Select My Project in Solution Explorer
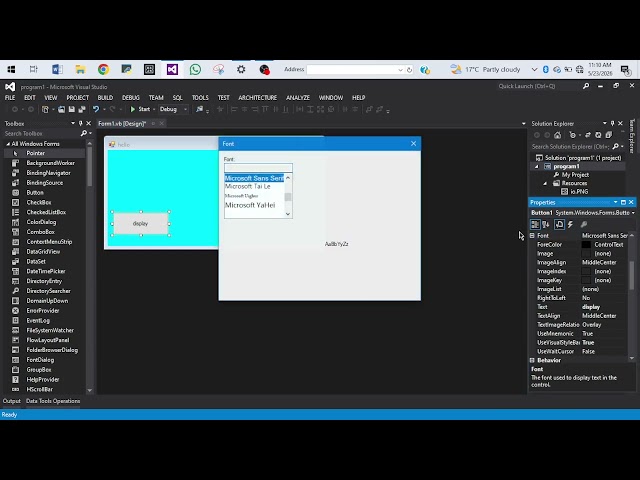640x480 pixels. (575, 175)
